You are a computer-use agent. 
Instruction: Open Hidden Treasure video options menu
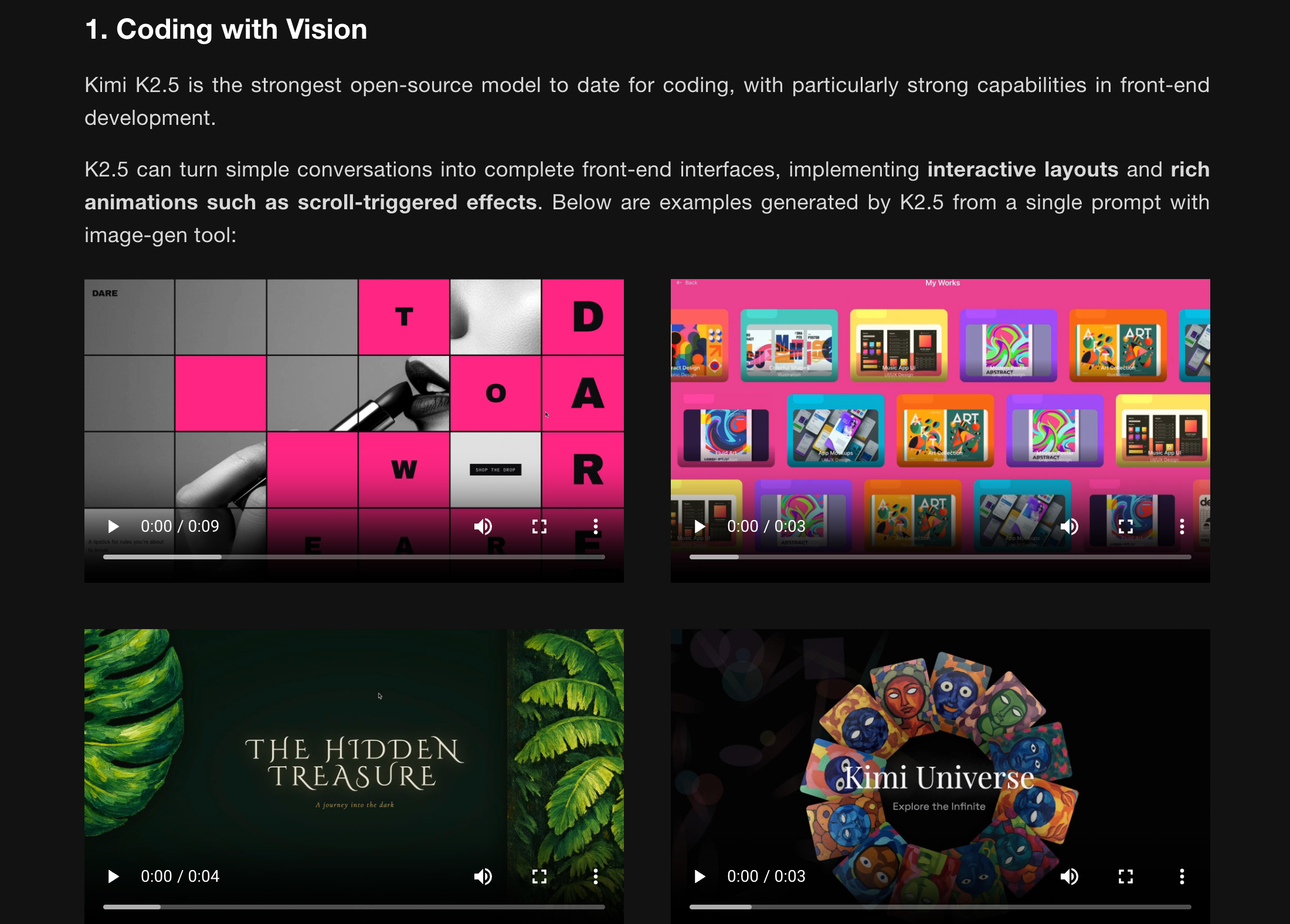click(595, 877)
